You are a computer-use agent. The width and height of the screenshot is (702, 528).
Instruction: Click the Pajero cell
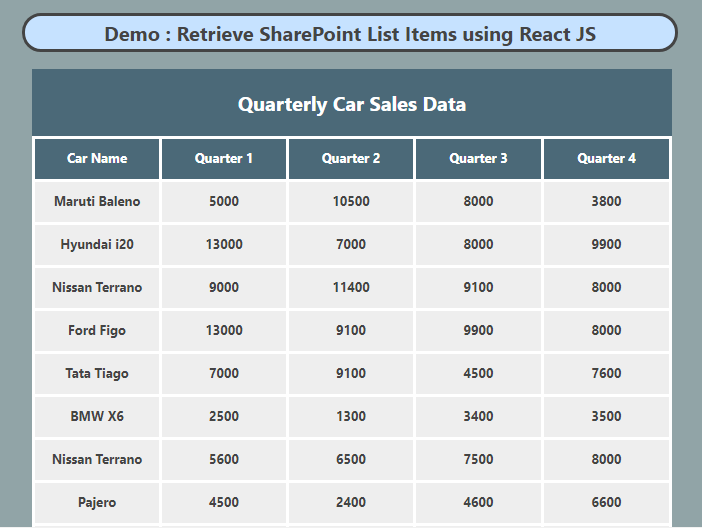coord(97,502)
